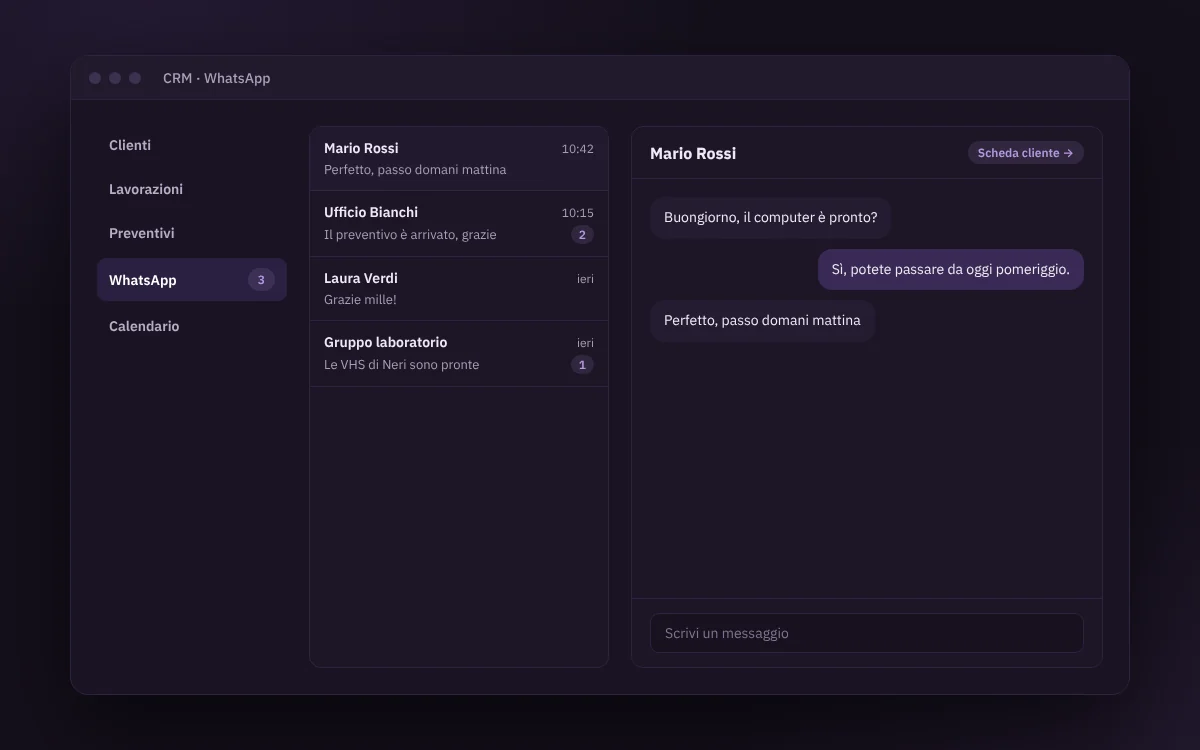1200x750 pixels.
Task: Click 'Il preventivo è arrivato, grazie' preview
Action: (x=410, y=235)
